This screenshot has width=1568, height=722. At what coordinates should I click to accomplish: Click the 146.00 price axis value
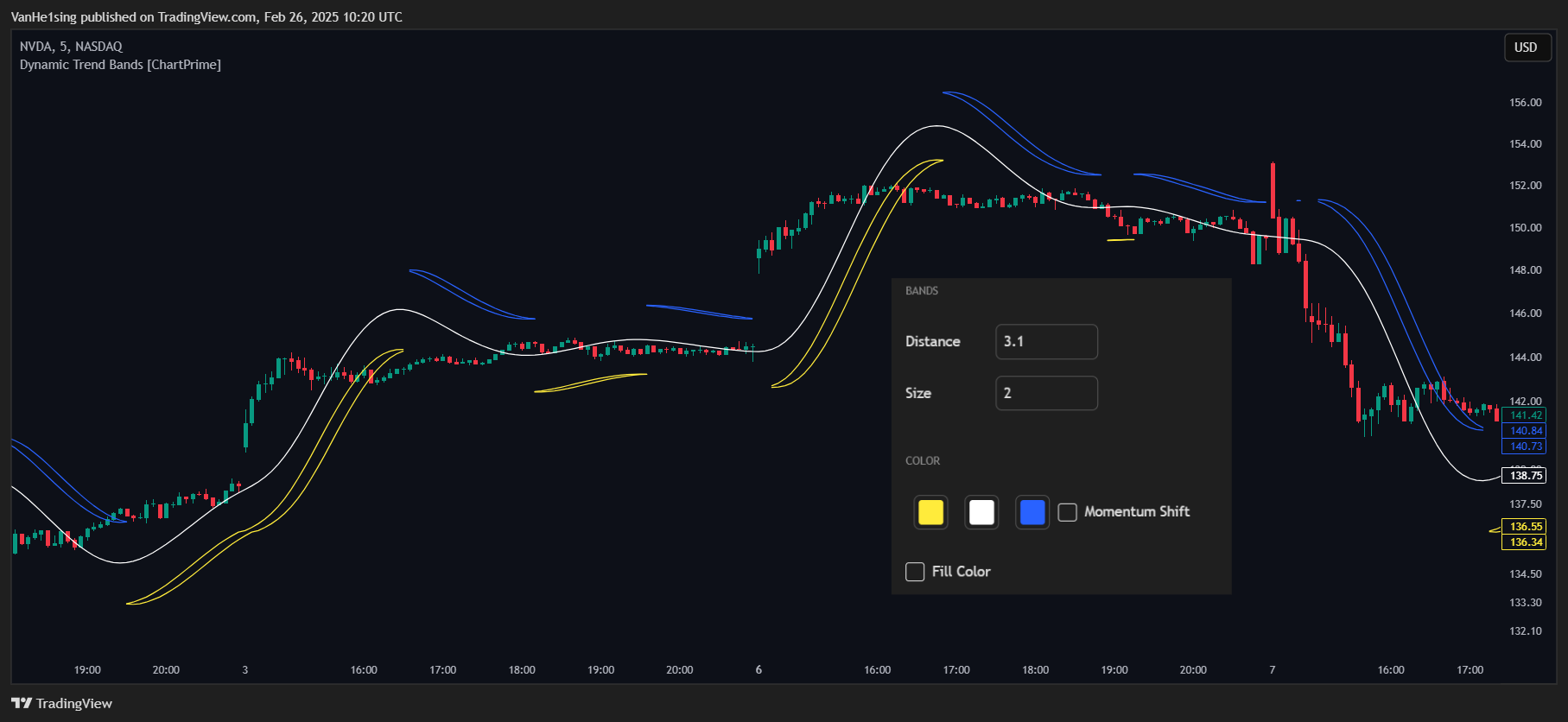[1525, 313]
